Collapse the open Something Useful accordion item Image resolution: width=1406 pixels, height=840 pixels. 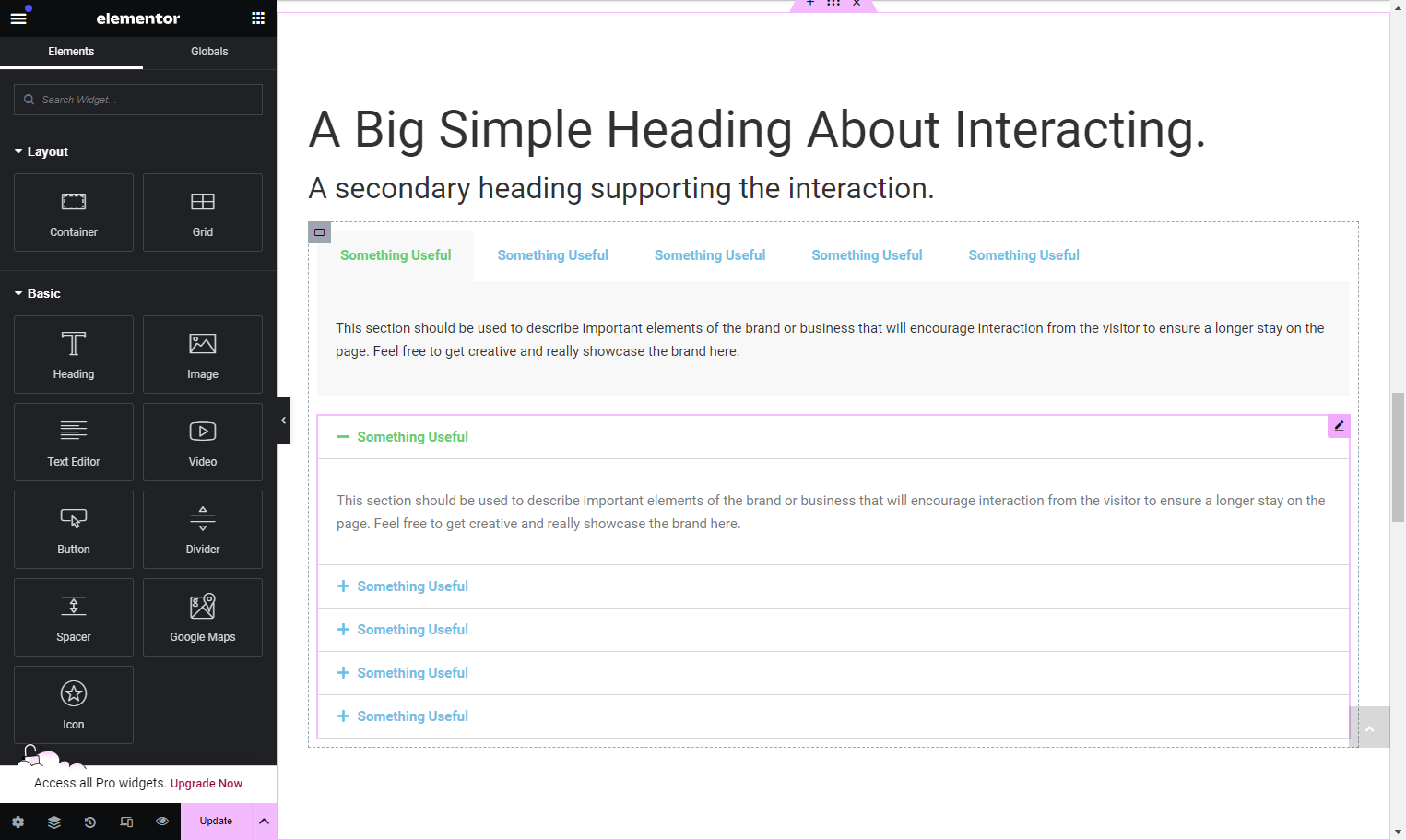coord(833,437)
